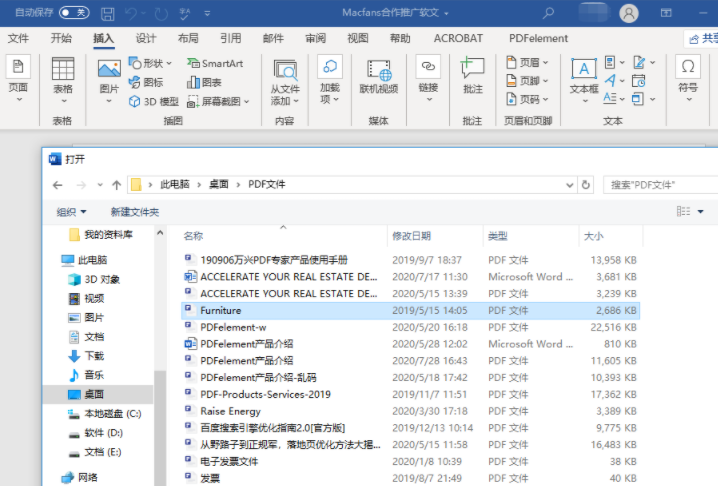Image resolution: width=718 pixels, height=486 pixels.
Task: Click 桌面 in the address path
Action: click(219, 184)
